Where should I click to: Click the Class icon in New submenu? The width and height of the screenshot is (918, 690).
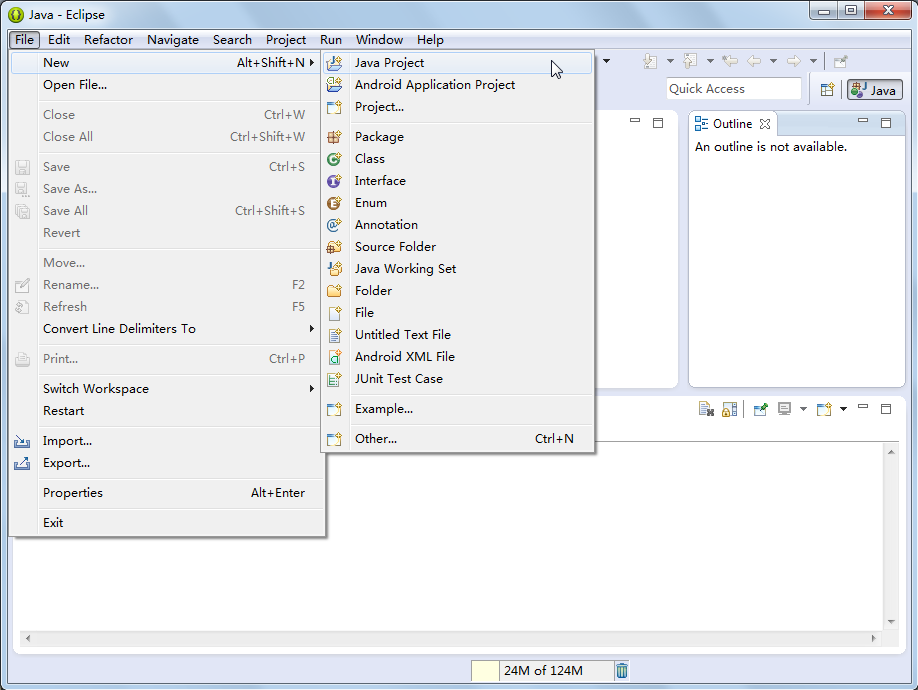click(335, 159)
